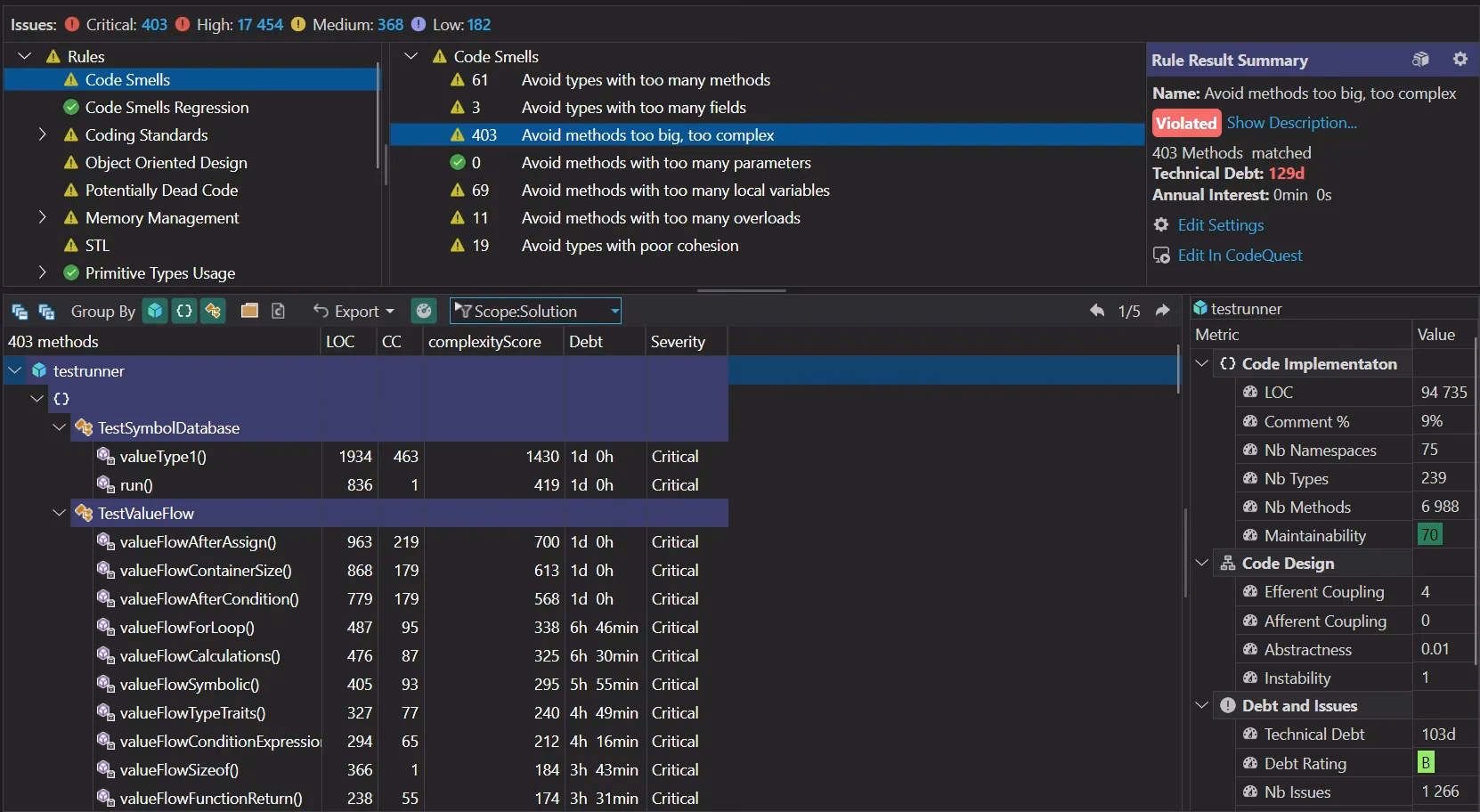Go to next result with forward arrow
Screen dimensions: 1480x812
click(1162, 311)
